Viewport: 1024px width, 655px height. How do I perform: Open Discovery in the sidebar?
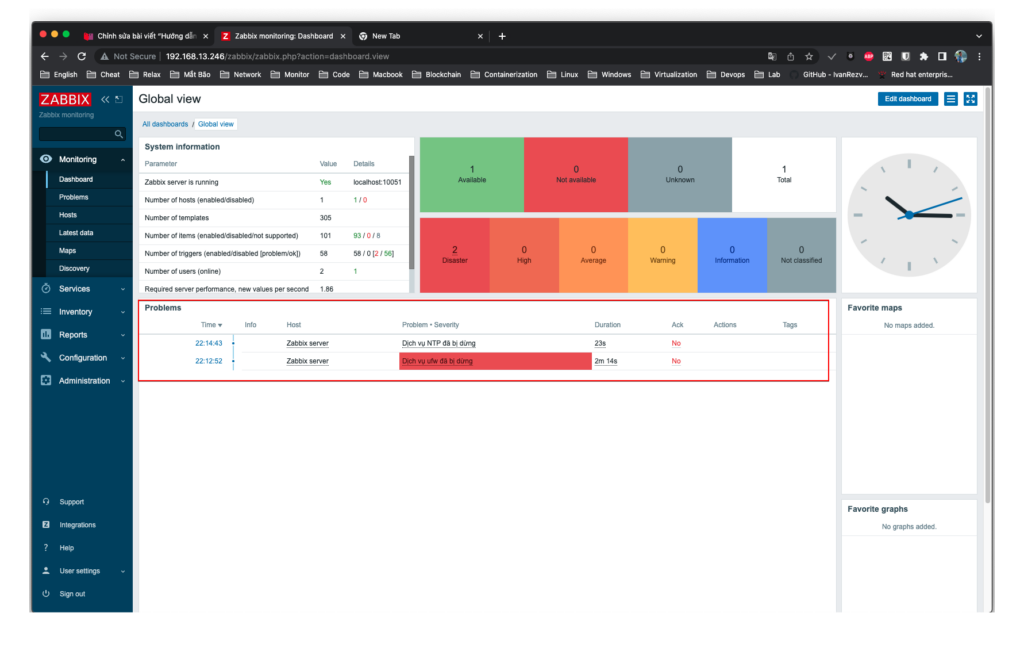pyautogui.click(x=74, y=268)
